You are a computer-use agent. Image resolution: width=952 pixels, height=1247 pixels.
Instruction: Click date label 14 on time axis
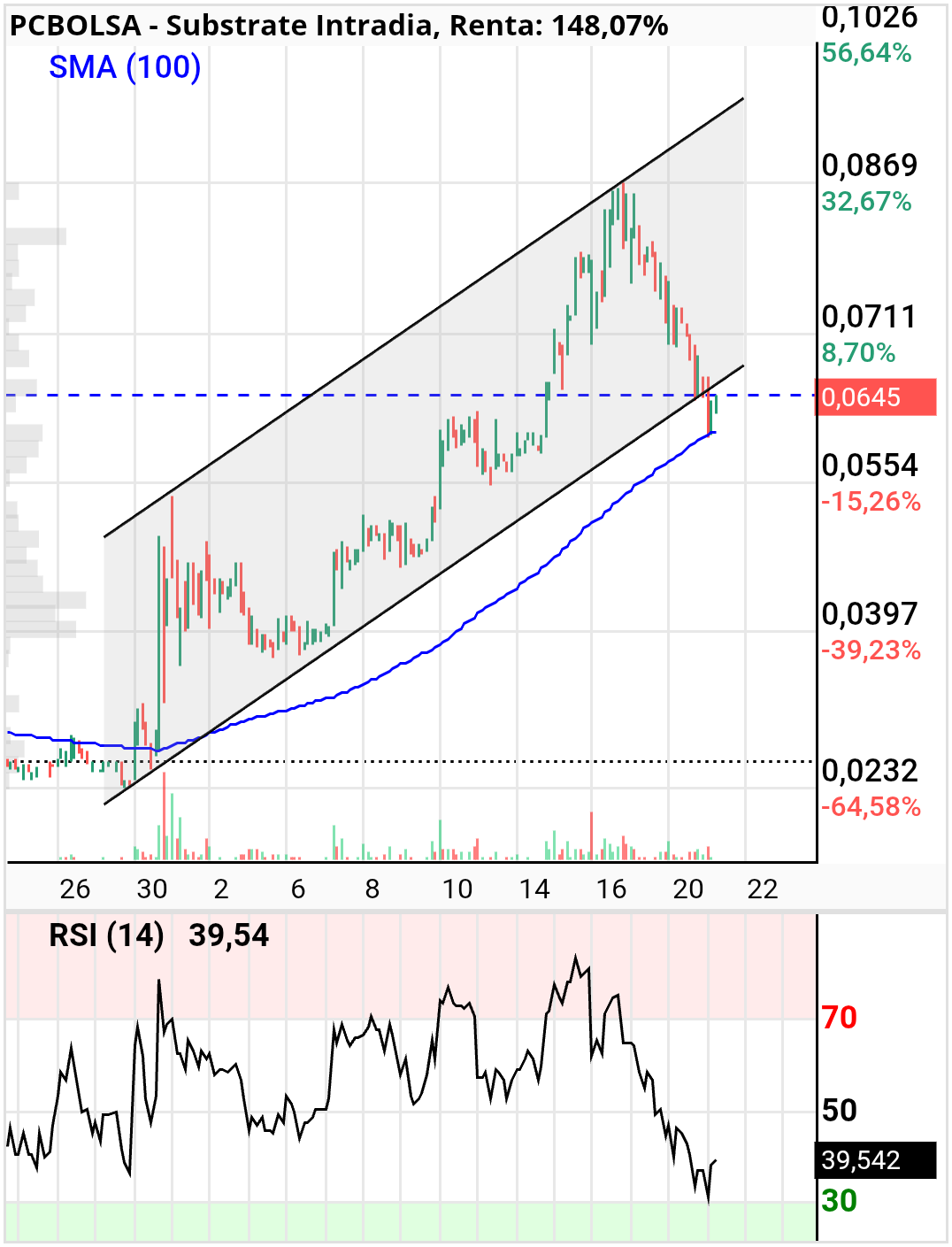click(534, 889)
